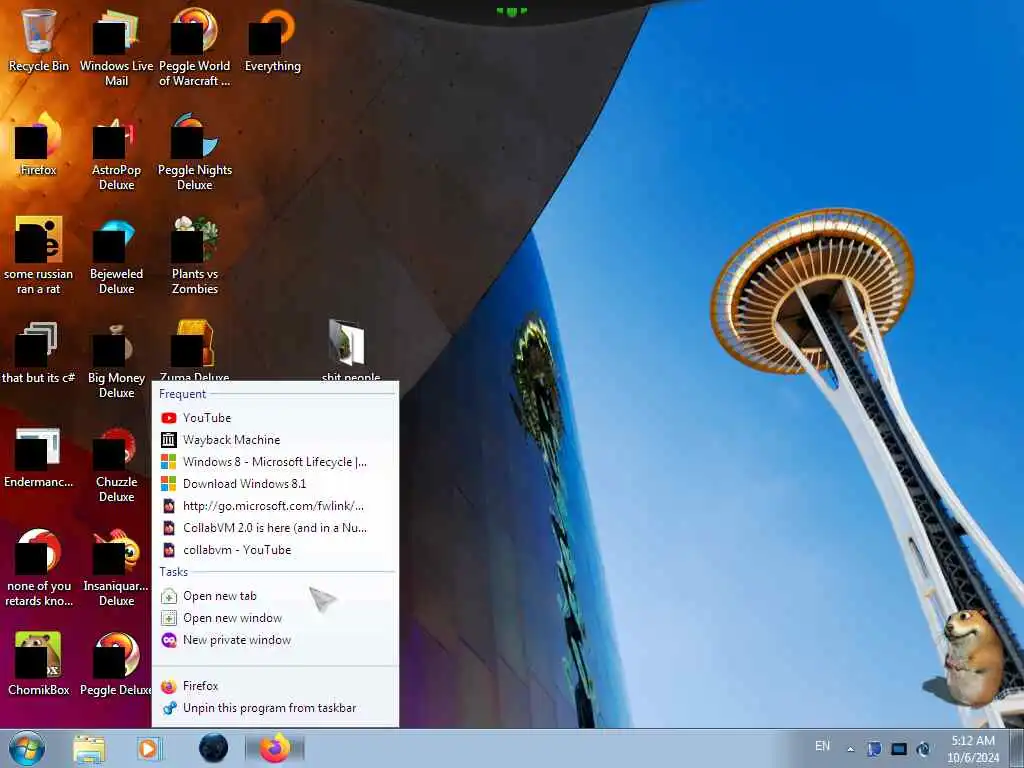Open Windows Explorer from the taskbar

[x=89, y=749]
